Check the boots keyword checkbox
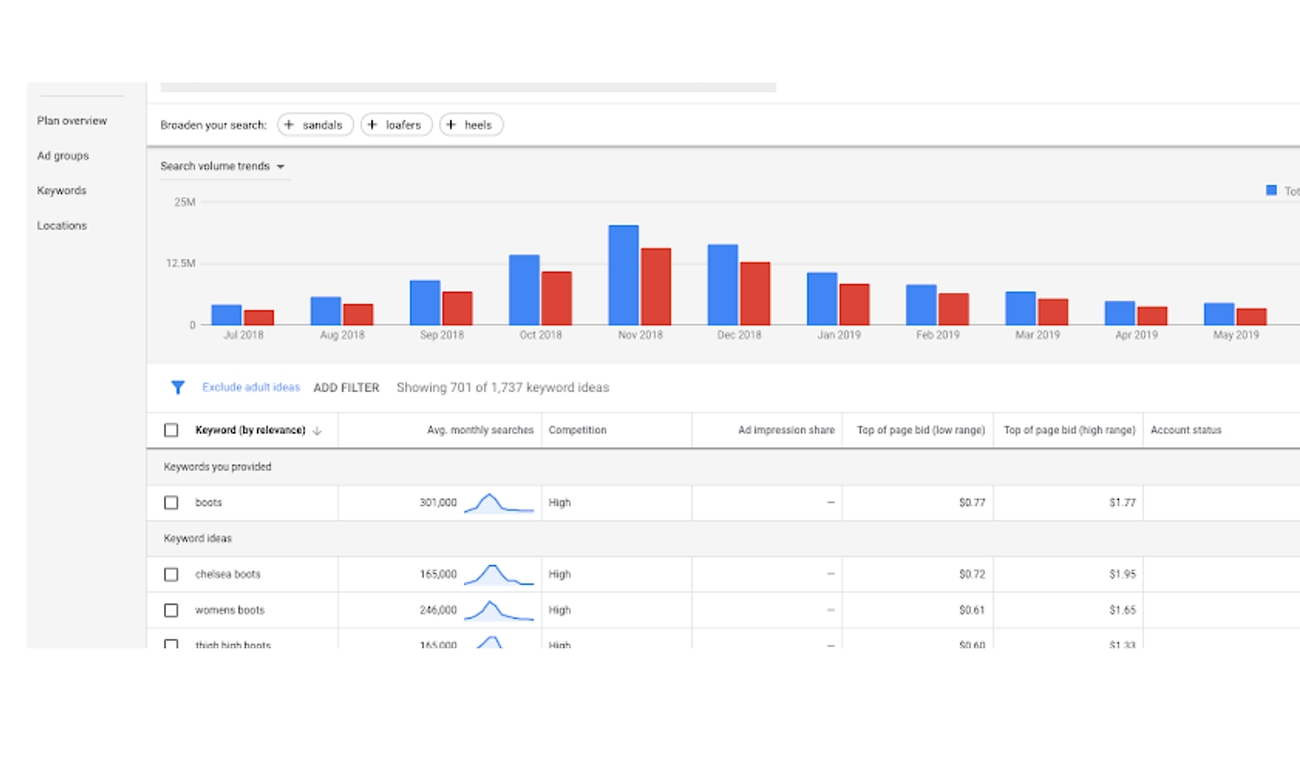Viewport: 1300px width, 759px height. pos(171,503)
